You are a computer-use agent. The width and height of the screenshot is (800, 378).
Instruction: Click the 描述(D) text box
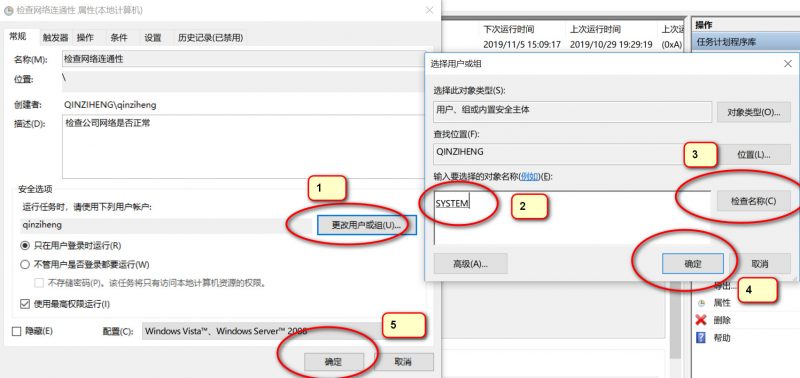[244, 147]
